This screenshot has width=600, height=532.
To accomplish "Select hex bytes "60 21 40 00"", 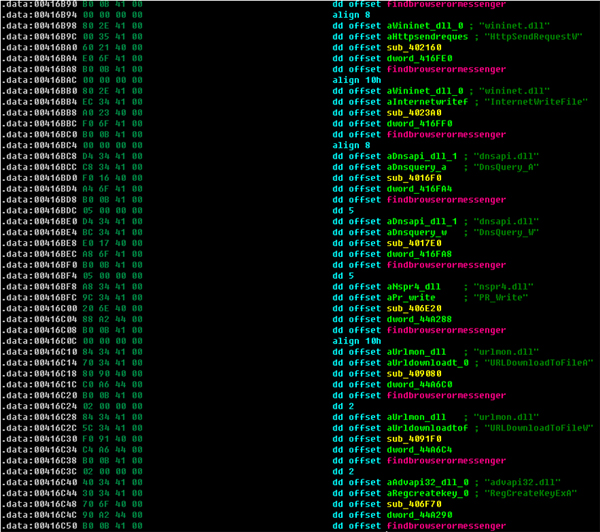I will [112, 47].
